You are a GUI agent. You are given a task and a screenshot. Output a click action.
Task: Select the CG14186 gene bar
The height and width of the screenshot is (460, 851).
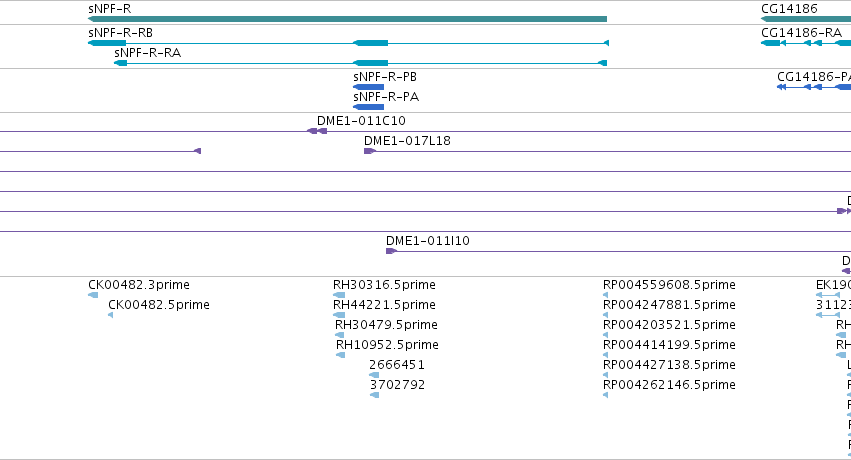point(806,19)
